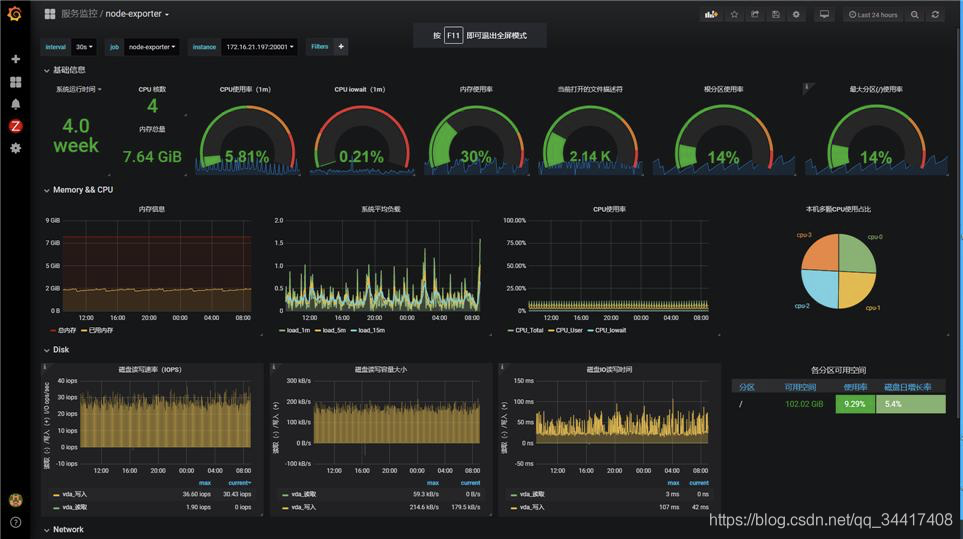Viewport: 963px width, 539px height.
Task: Collapse the Memory && CPU row
Action: click(x=78, y=190)
